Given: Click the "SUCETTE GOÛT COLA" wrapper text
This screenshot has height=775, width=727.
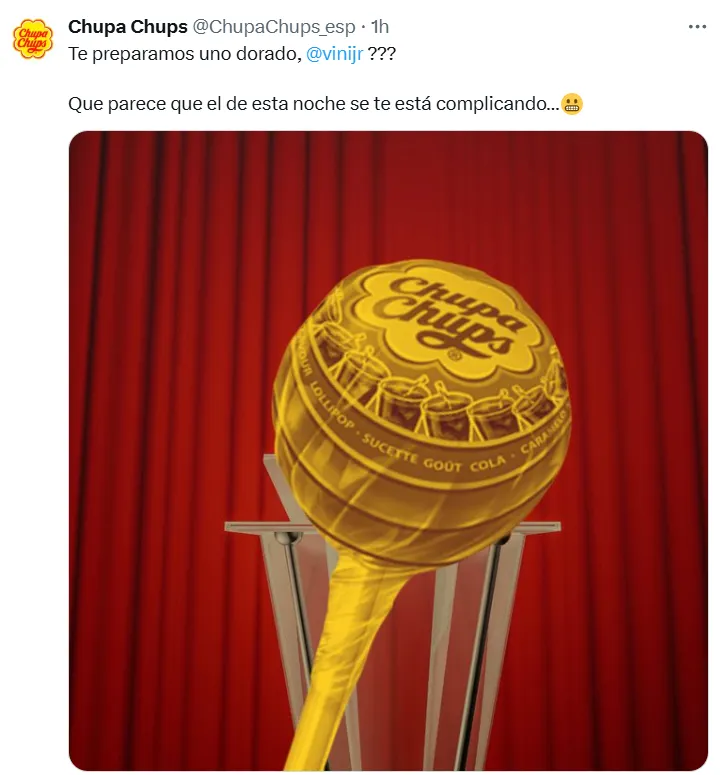Looking at the screenshot, I should (434, 455).
